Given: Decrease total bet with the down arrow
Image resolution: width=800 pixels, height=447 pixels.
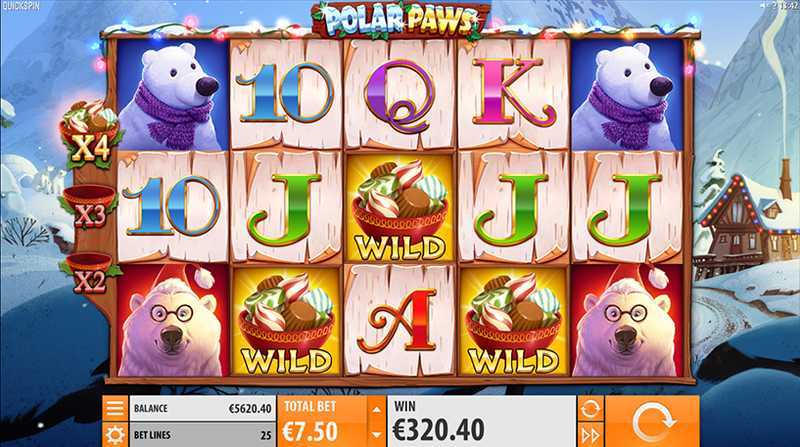Looking at the screenshot, I should 377,435.
